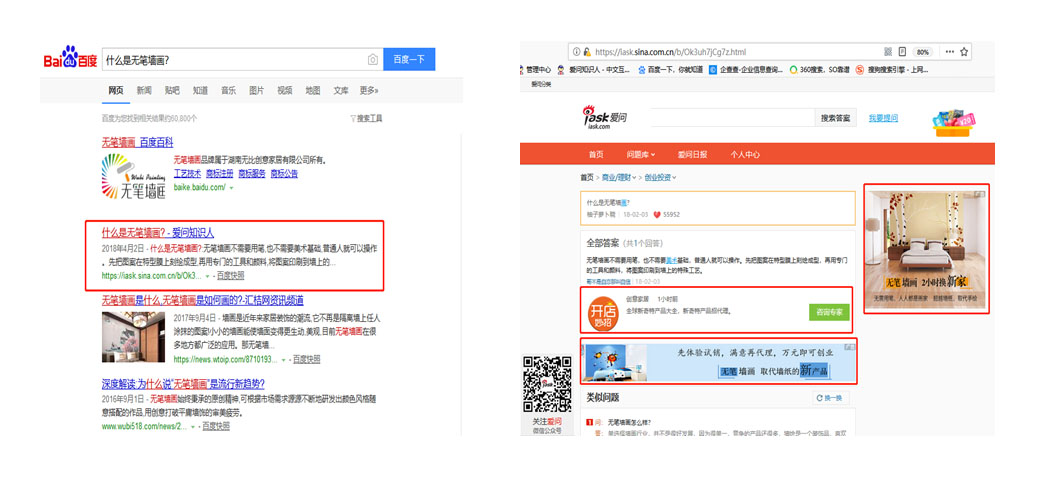Image resolution: width=1044 pixels, height=477 pixels.
Task: Click the wall mural result thumbnail
Action: [133, 337]
